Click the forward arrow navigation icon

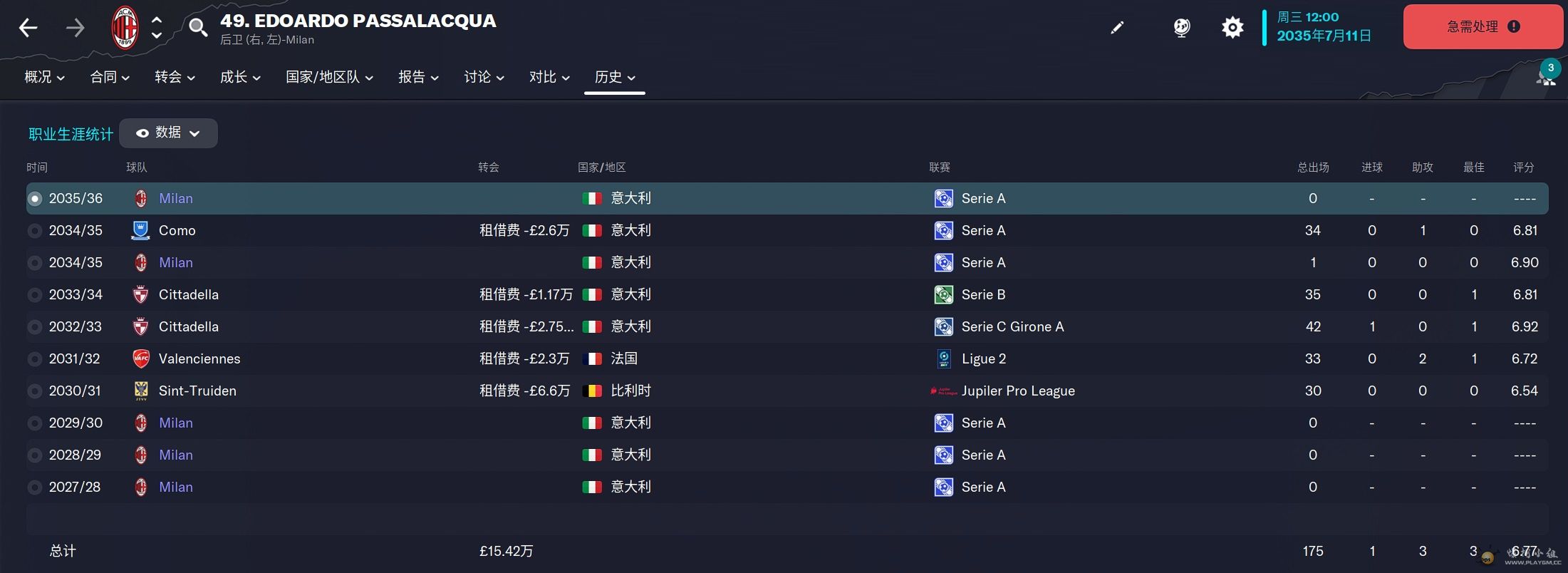pyautogui.click(x=75, y=28)
